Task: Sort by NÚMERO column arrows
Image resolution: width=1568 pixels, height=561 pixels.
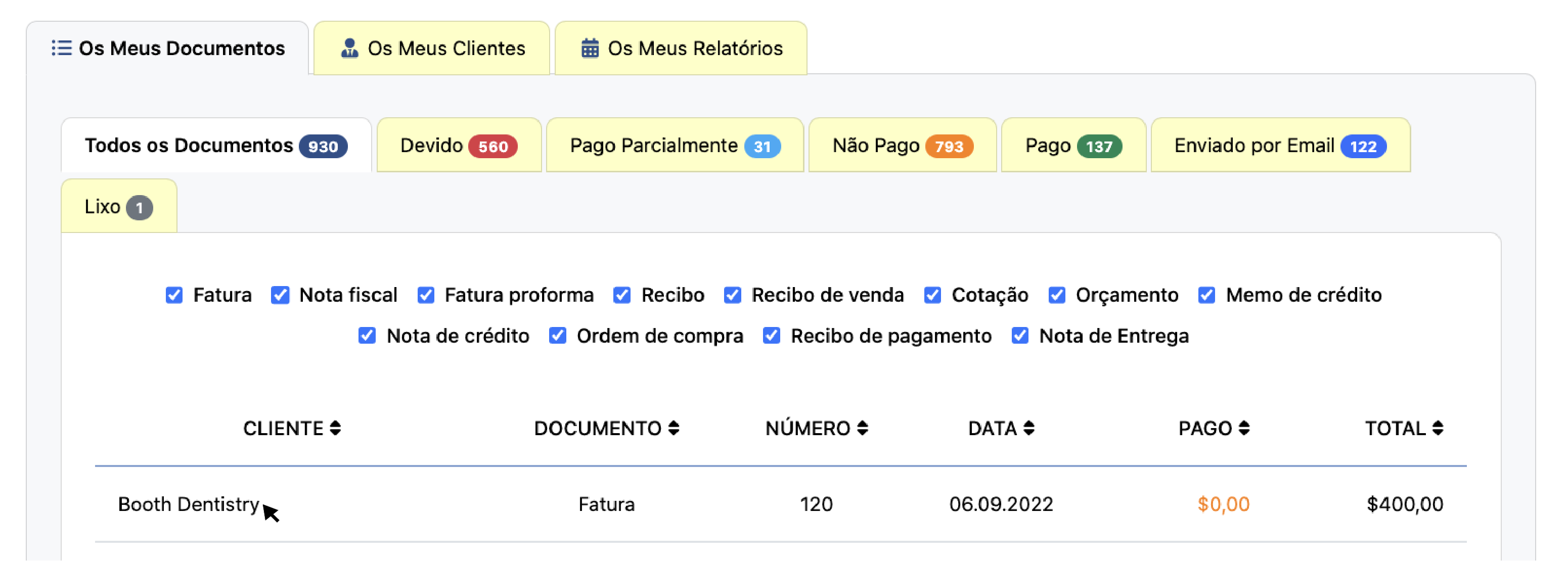Action: 863,429
